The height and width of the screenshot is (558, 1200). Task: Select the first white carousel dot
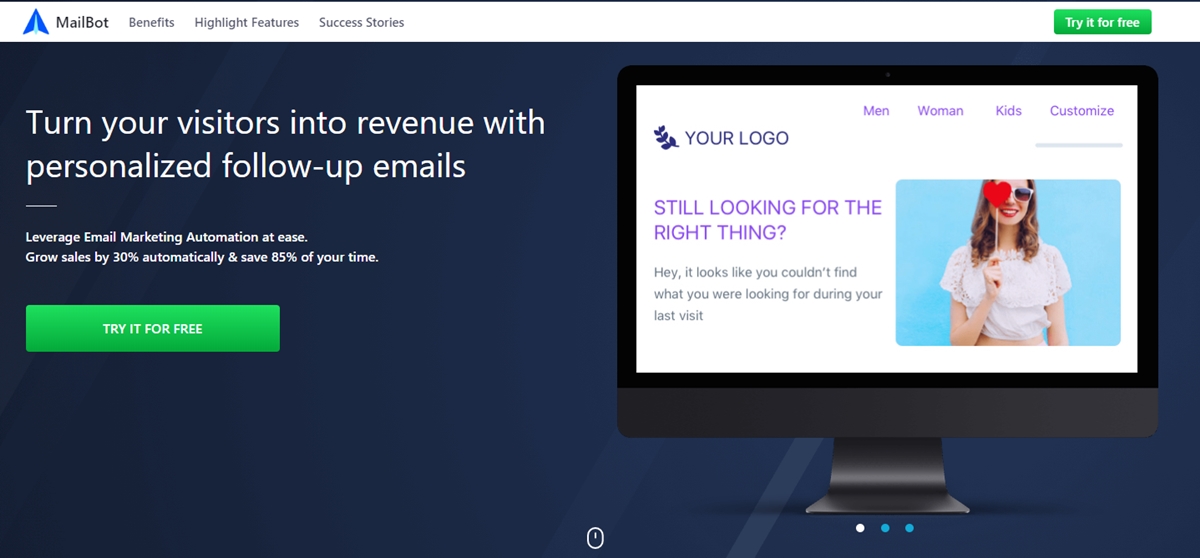(x=860, y=527)
